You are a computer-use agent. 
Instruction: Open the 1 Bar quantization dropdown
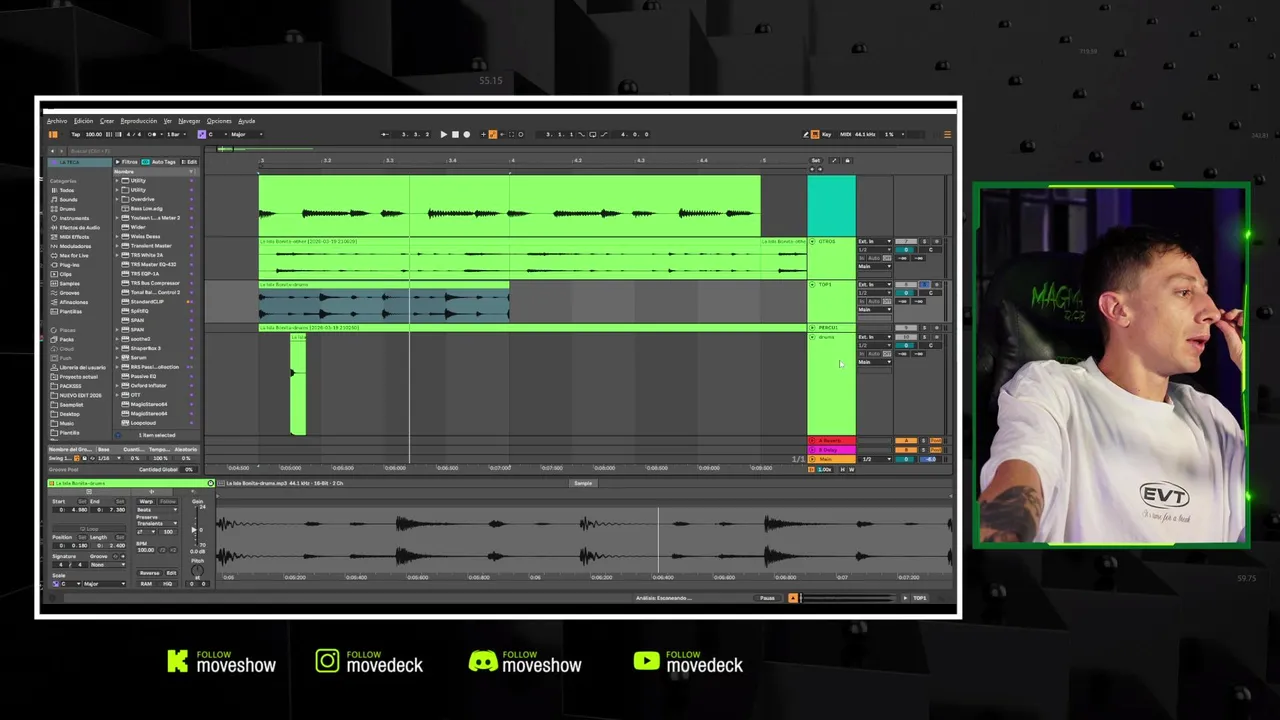176,134
